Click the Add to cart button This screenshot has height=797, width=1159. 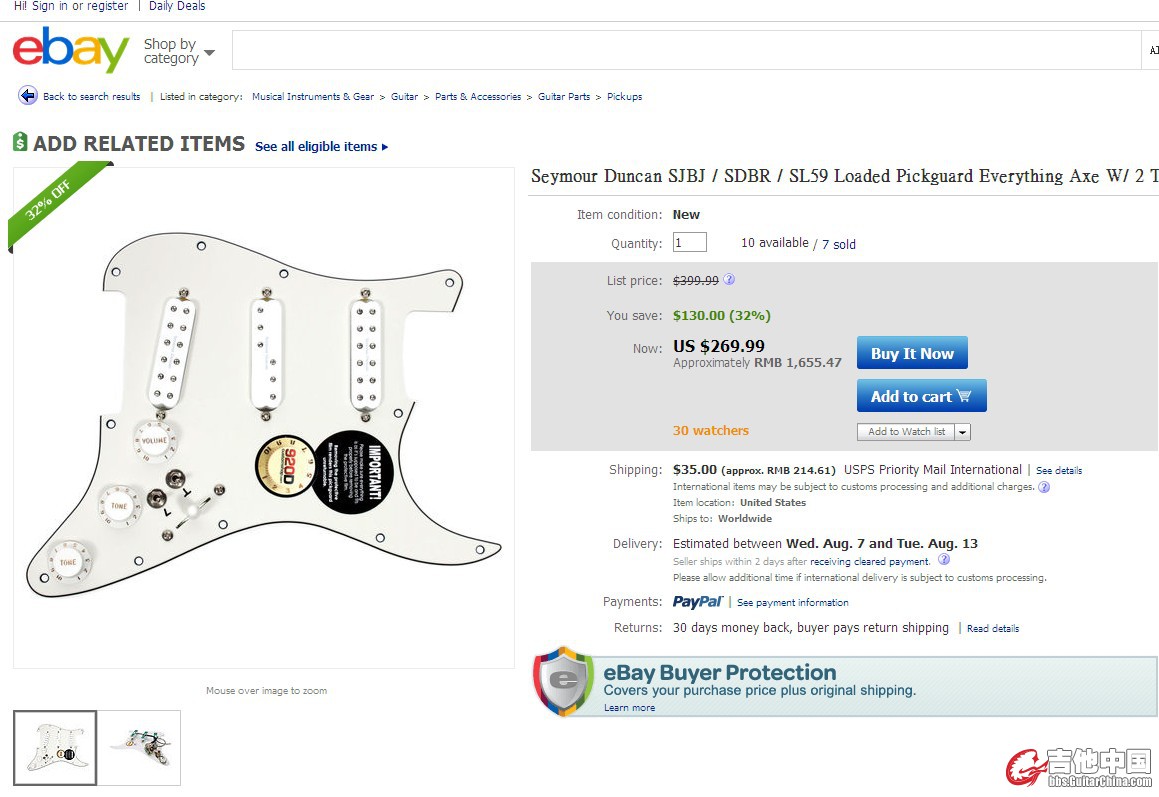click(x=921, y=396)
